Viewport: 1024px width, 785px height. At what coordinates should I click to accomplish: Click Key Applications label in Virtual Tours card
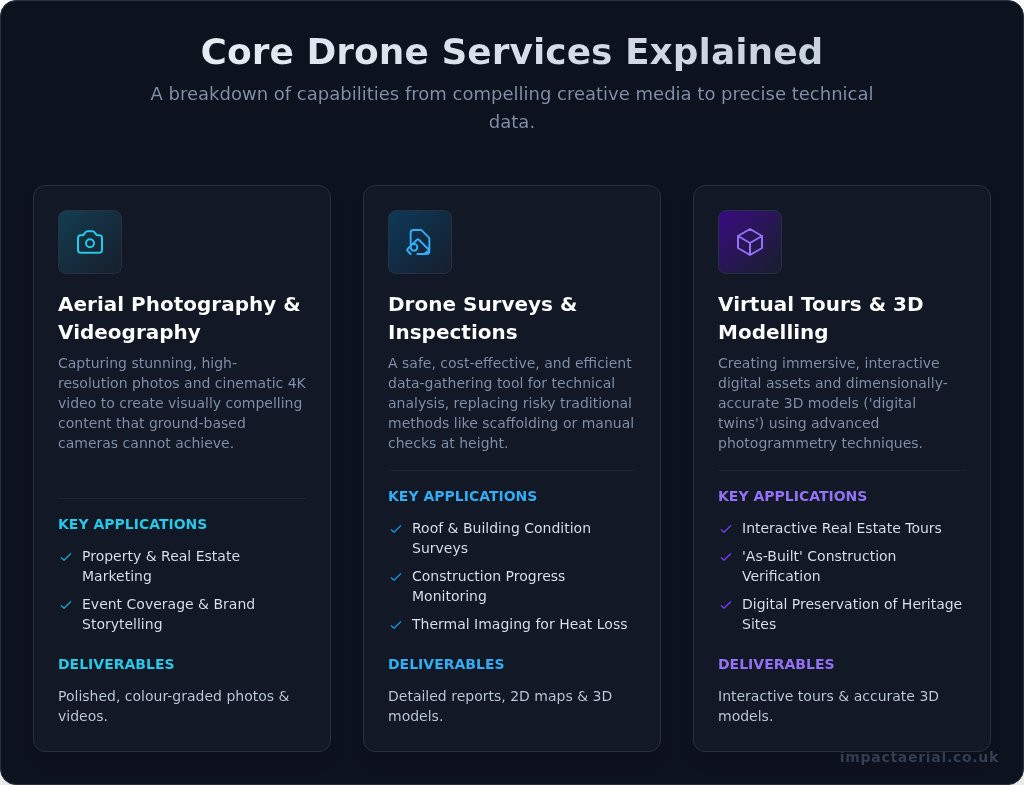tap(792, 496)
